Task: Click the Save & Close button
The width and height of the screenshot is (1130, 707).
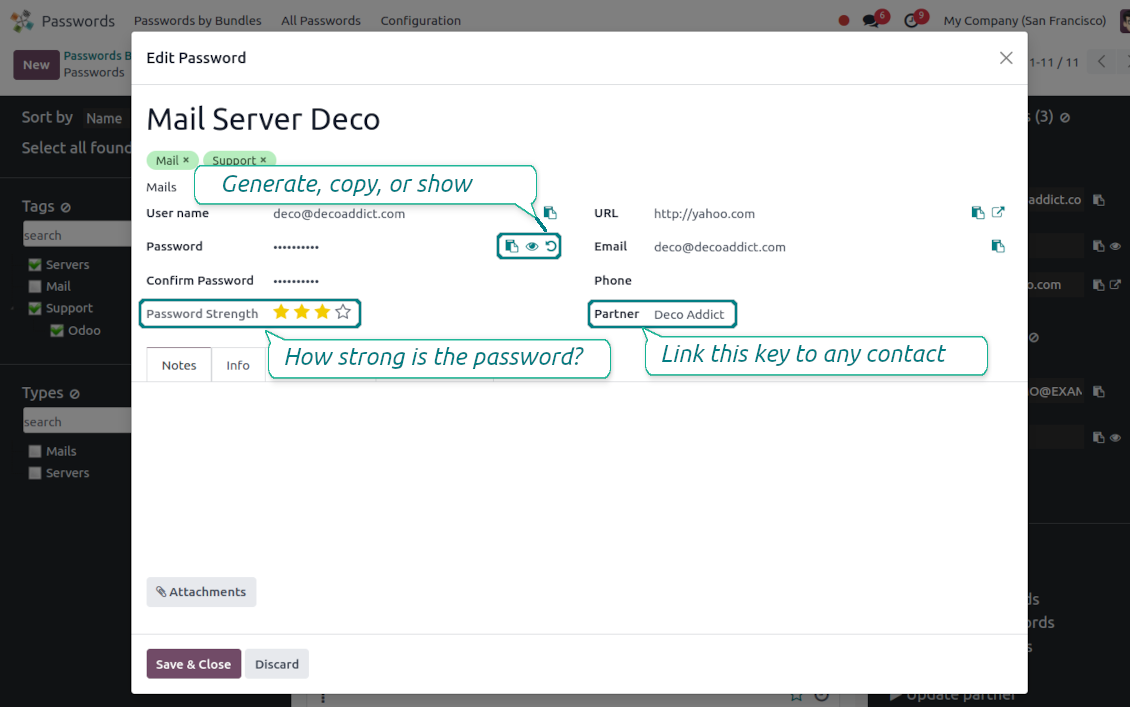Action: [193, 664]
